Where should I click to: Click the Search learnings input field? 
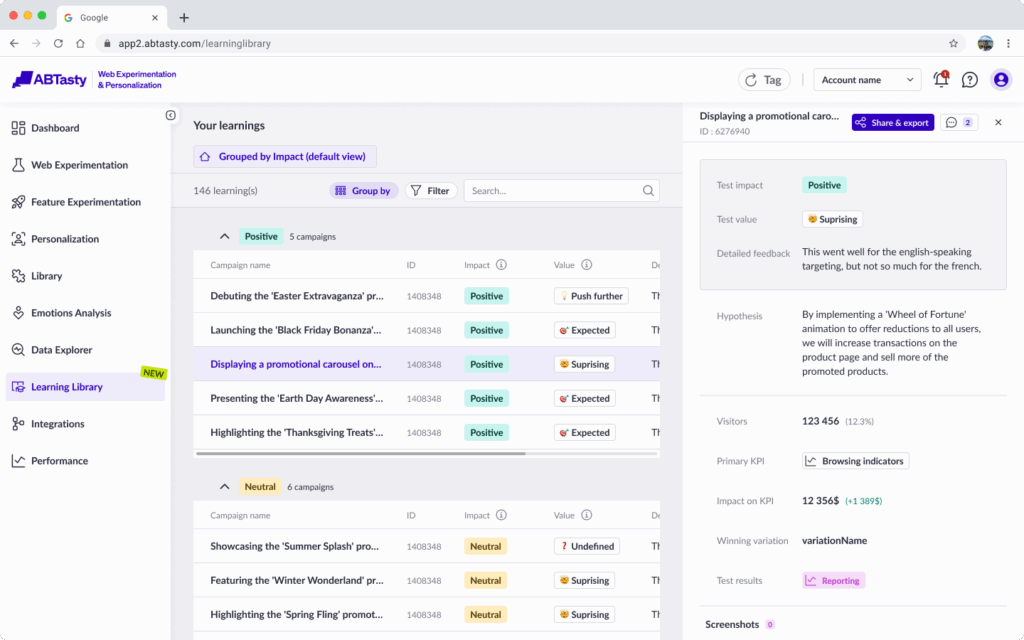552,190
